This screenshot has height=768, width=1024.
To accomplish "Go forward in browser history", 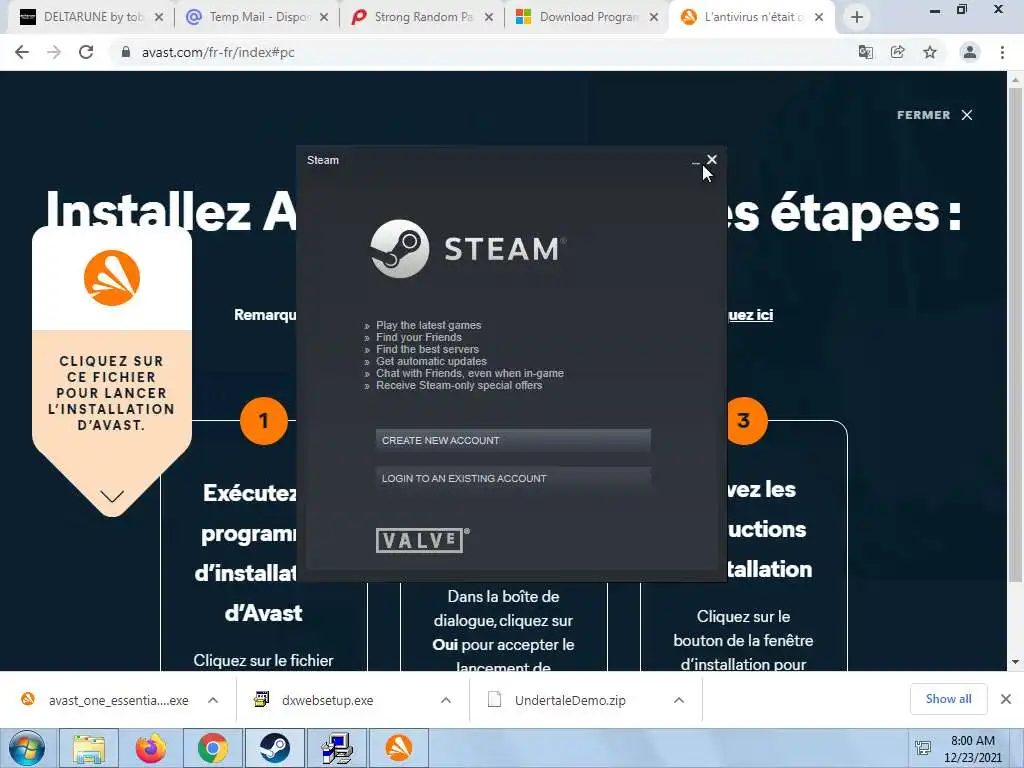I will point(54,52).
